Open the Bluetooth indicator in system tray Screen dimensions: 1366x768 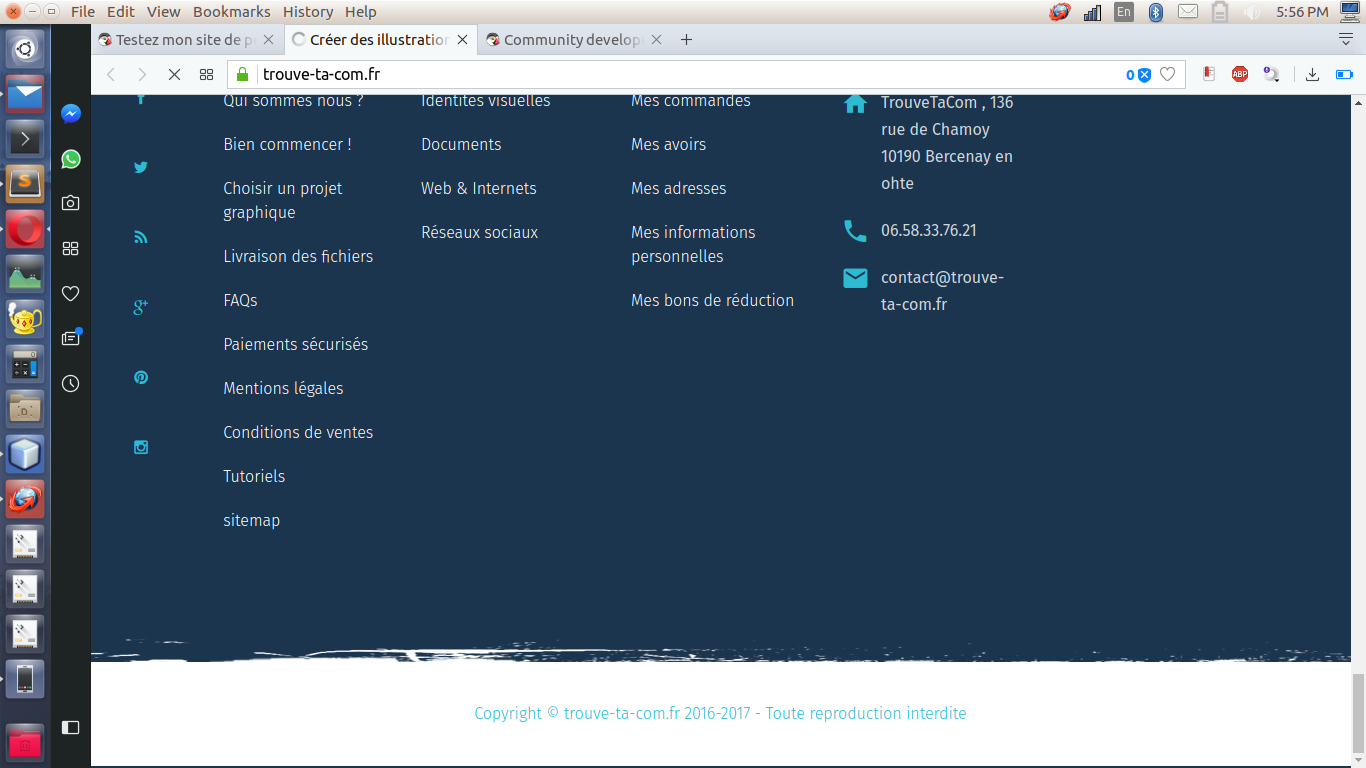point(1156,12)
